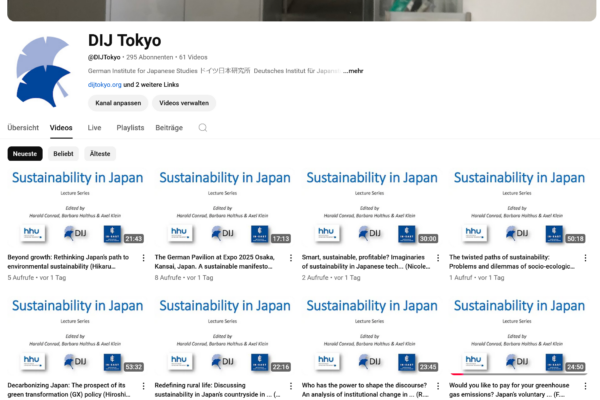Play the 21:43 video thumbnail
Image resolution: width=600 pixels, height=400 pixels.
[x=77, y=207]
